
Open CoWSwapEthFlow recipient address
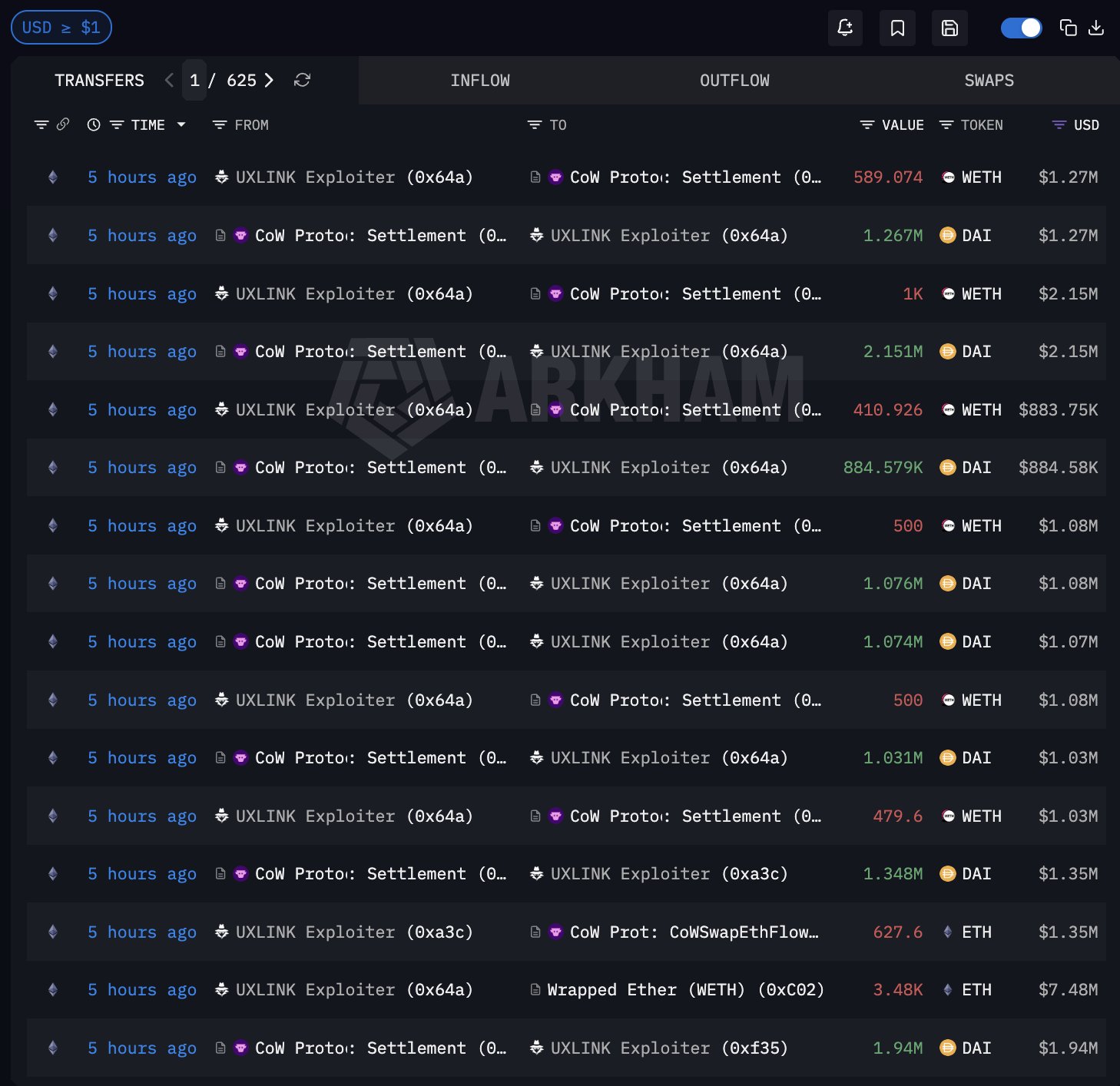694,932
